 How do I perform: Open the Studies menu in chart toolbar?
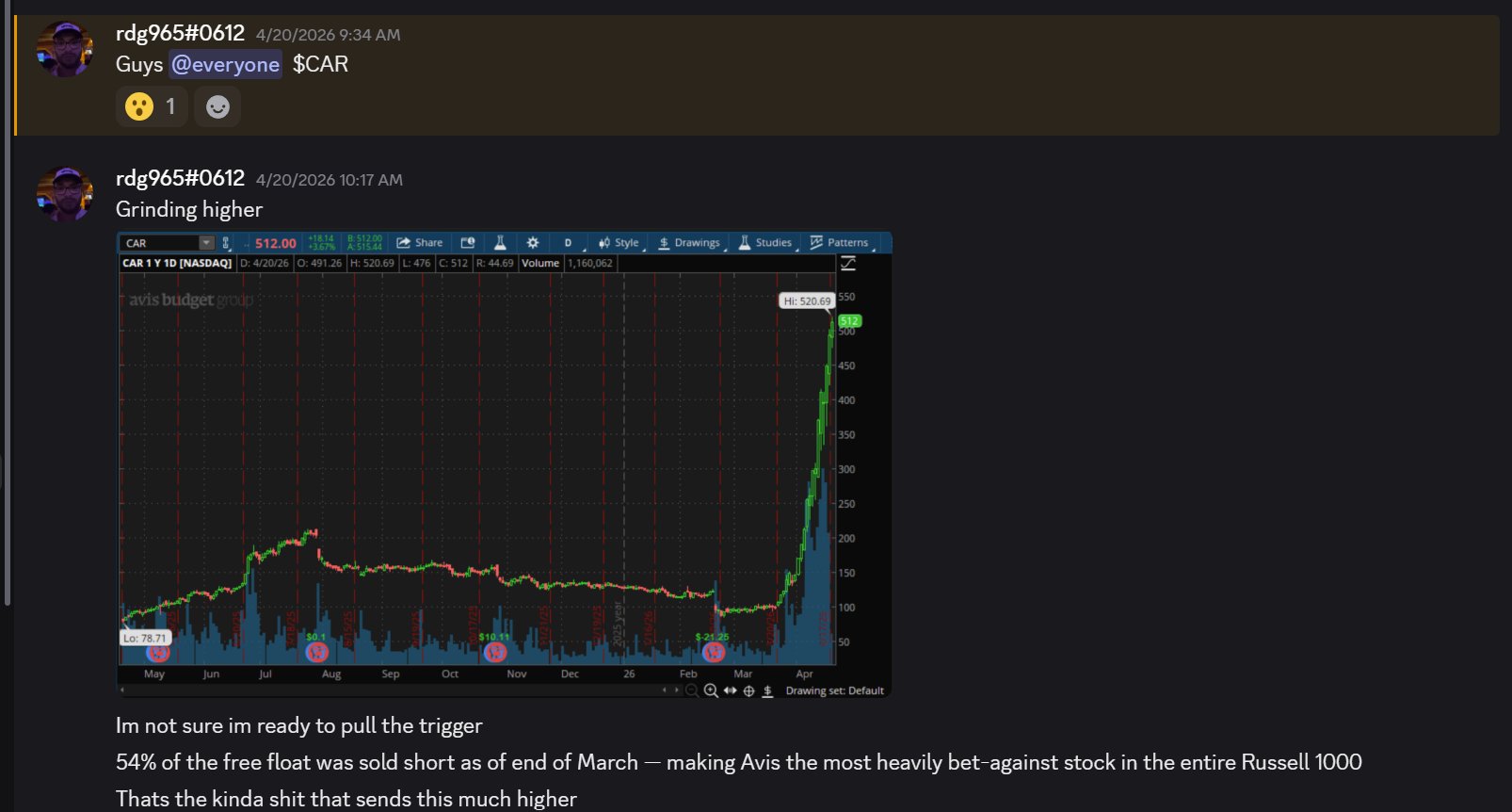pos(766,243)
